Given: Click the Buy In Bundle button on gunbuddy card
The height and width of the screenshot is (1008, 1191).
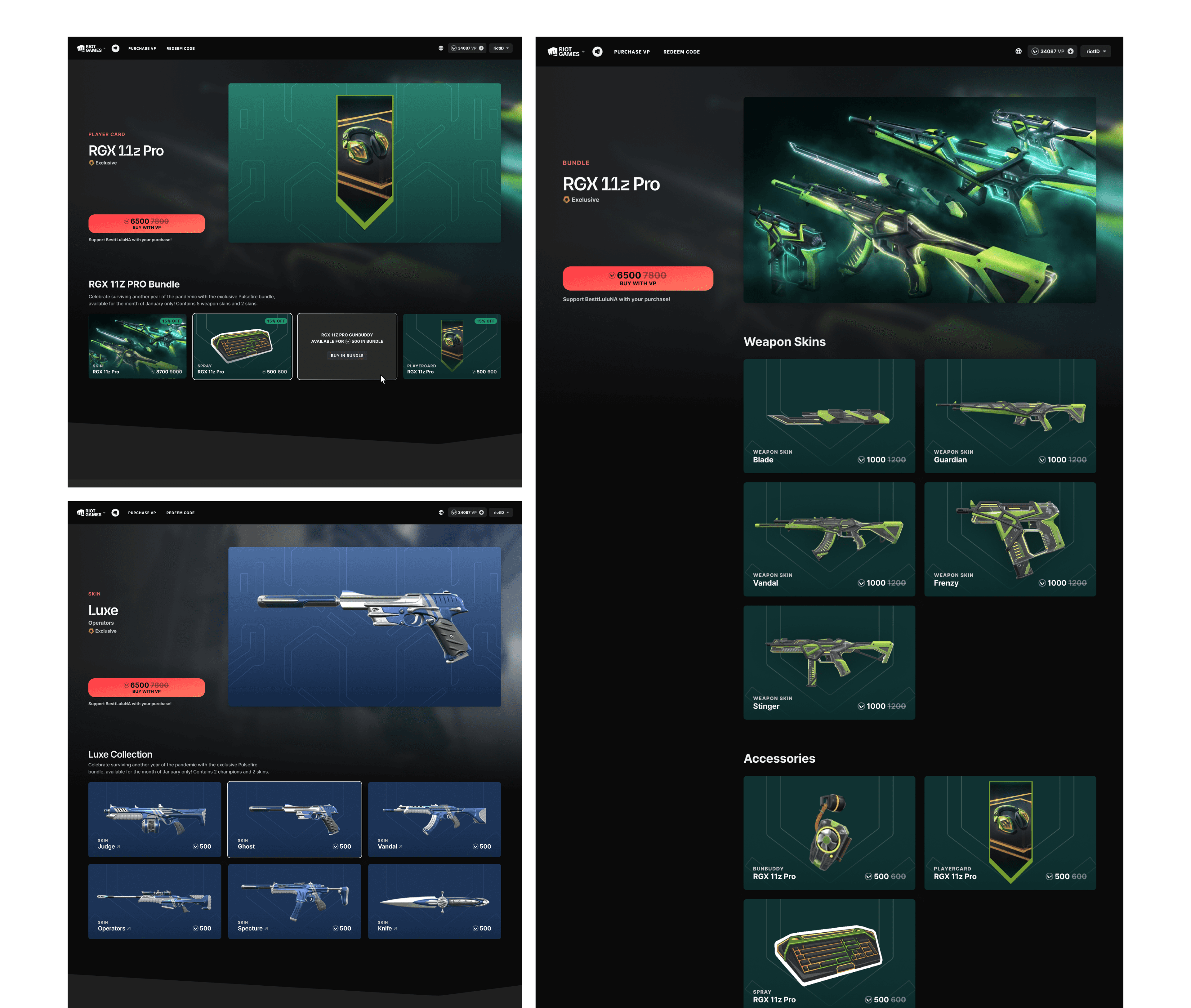Looking at the screenshot, I should tap(347, 355).
